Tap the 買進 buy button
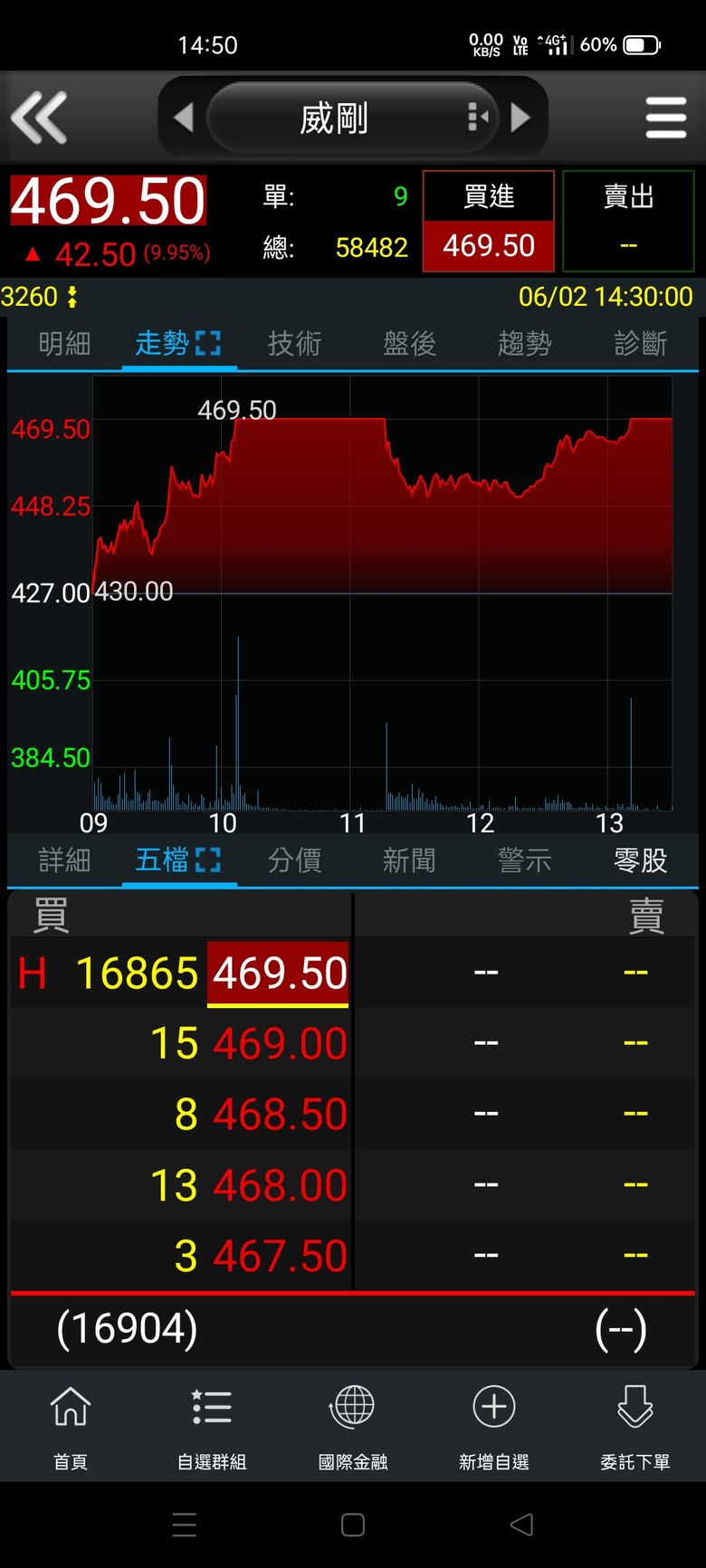Image resolution: width=706 pixels, height=1568 pixels. pos(489,221)
